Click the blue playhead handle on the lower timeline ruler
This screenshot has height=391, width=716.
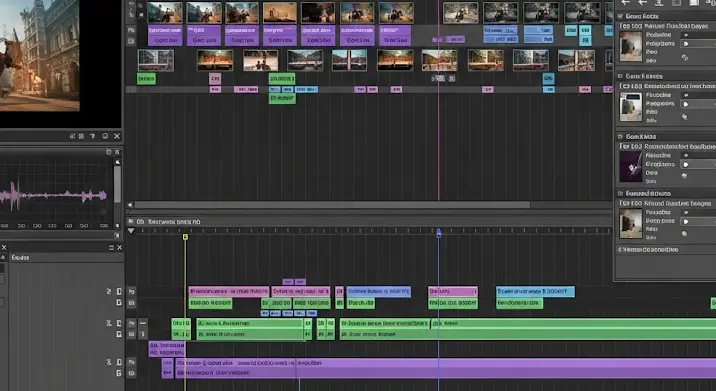coord(438,233)
